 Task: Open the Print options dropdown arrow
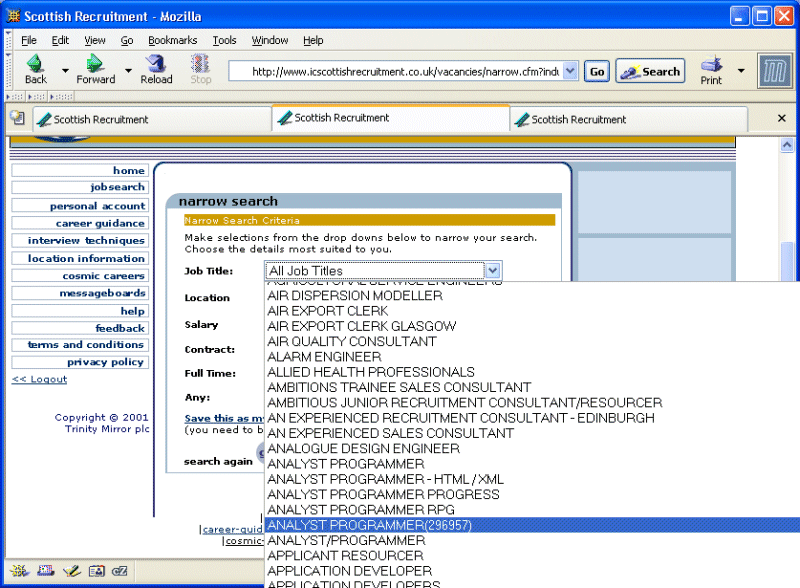pos(741,70)
